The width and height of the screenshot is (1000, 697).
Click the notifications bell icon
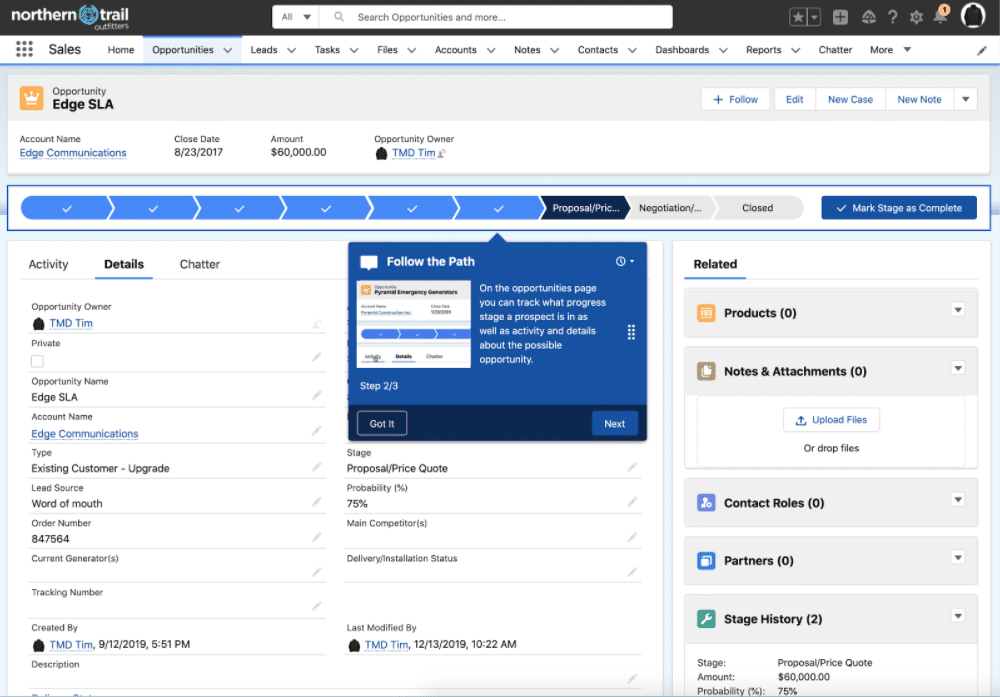click(x=940, y=17)
